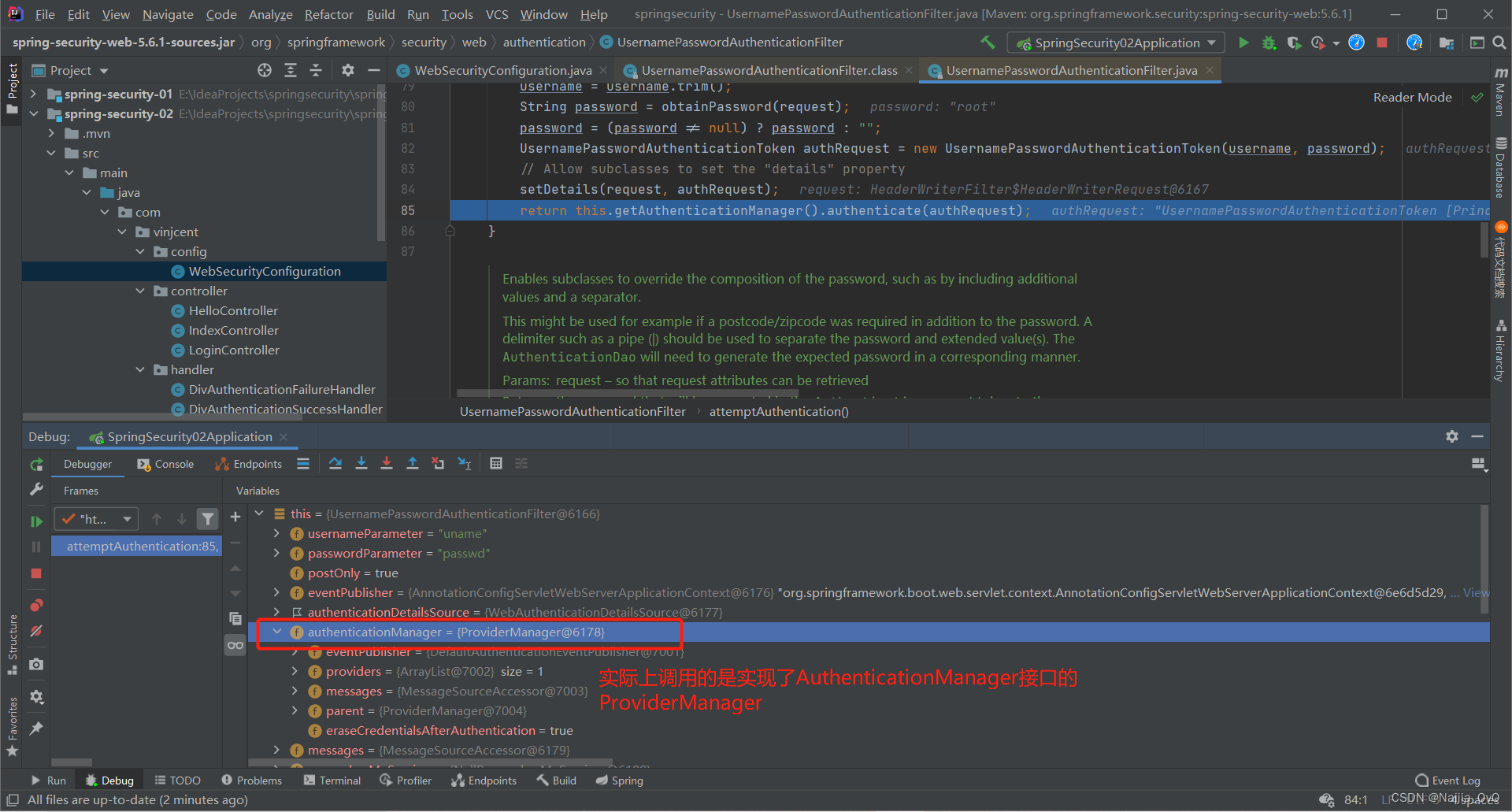
Task: Click the thread dump camera icon
Action: point(36,664)
